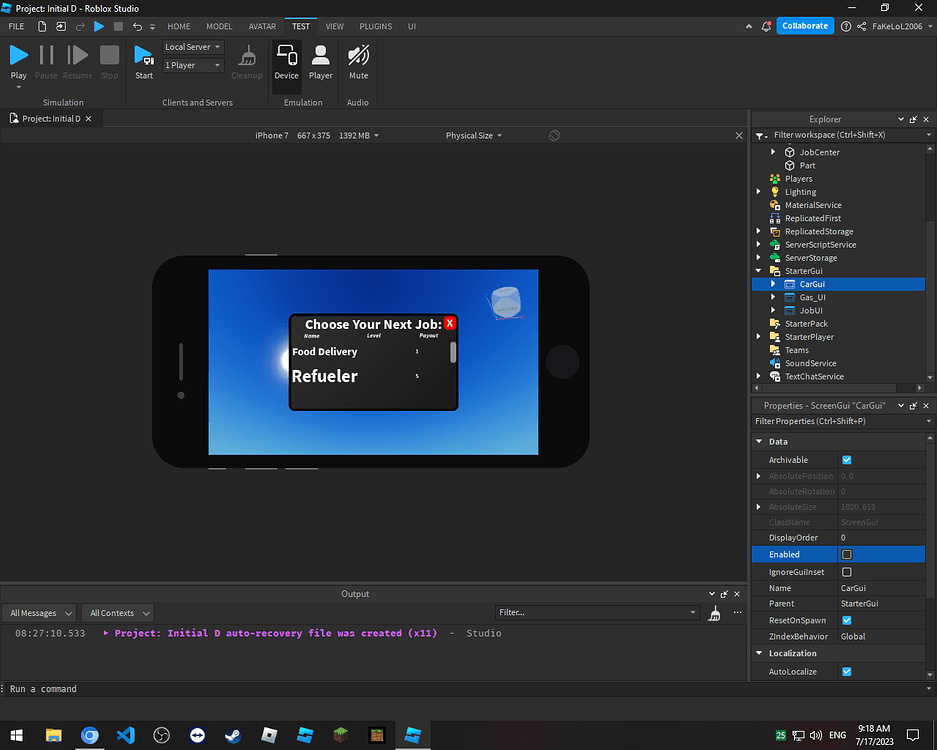Open the notifications bell icon
This screenshot has width=937, height=750.
click(766, 26)
